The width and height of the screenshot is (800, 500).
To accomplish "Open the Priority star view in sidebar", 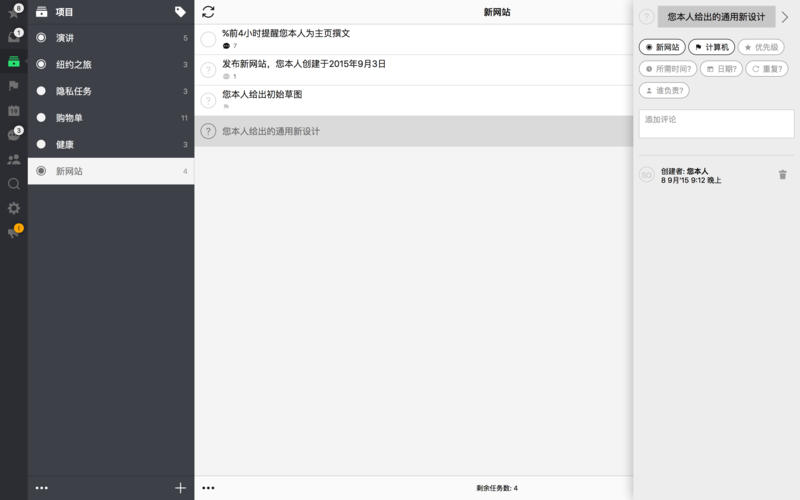I will pos(14,12).
